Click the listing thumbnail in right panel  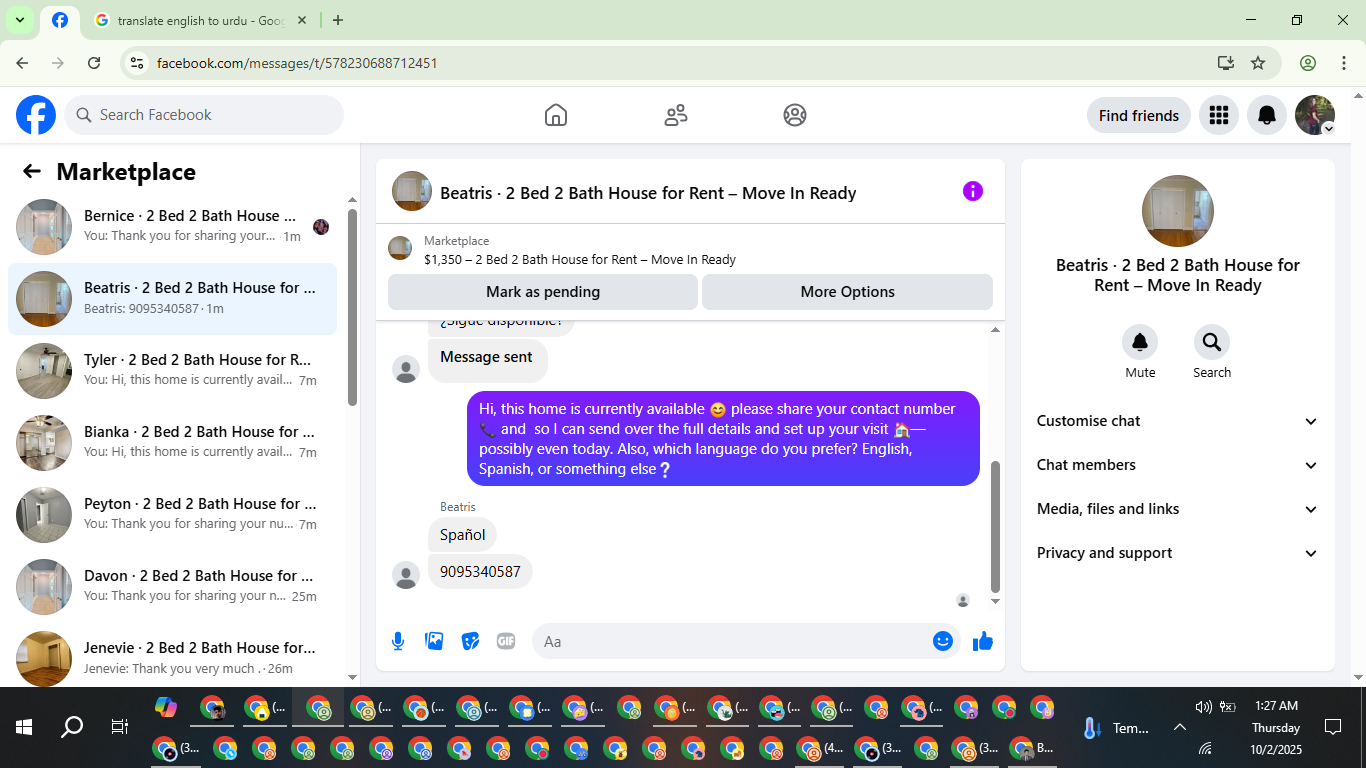click(x=1178, y=211)
